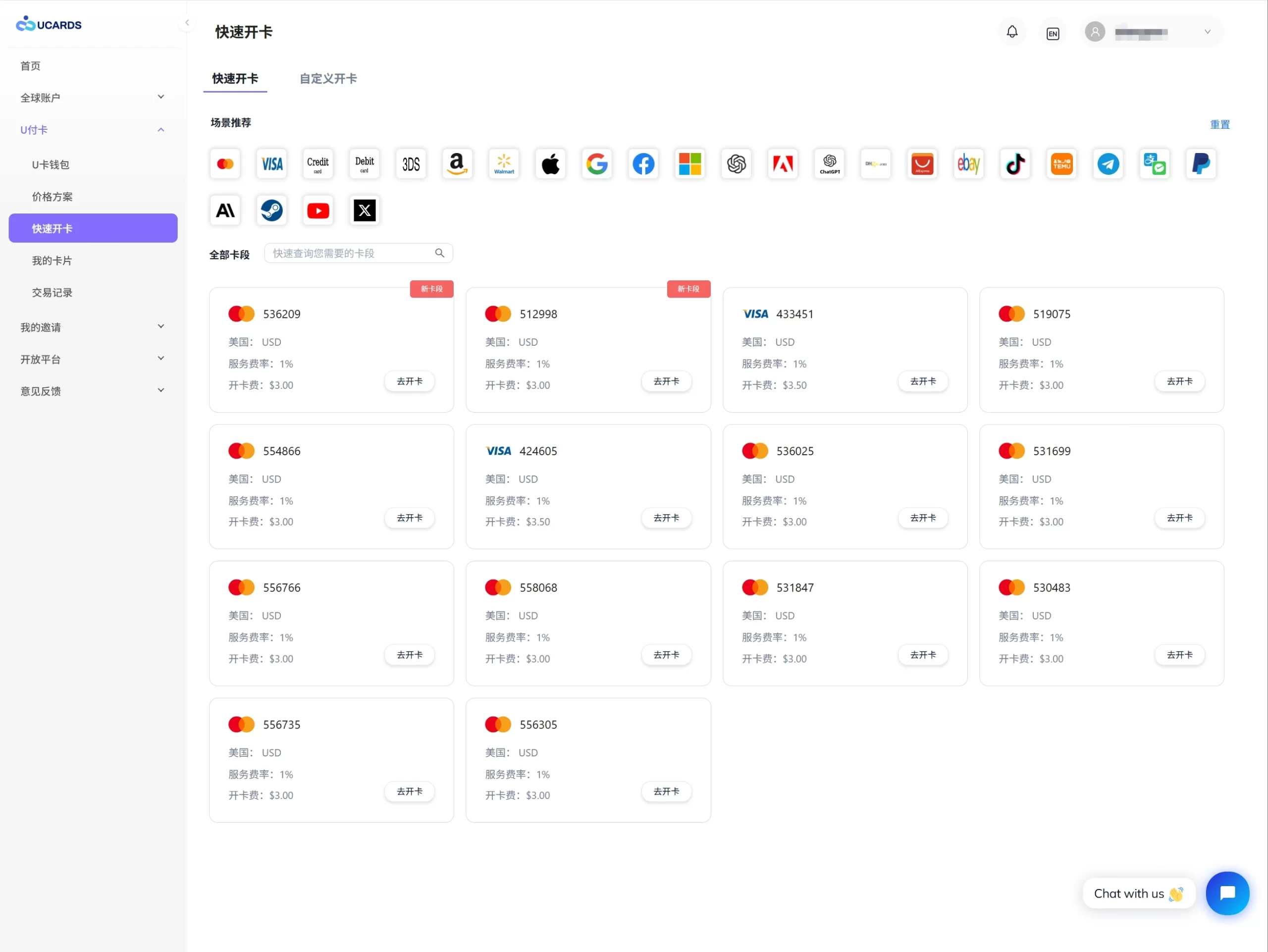Viewport: 1268px width, 952px height.
Task: Select the Telegram scene icon
Action: (1108, 164)
